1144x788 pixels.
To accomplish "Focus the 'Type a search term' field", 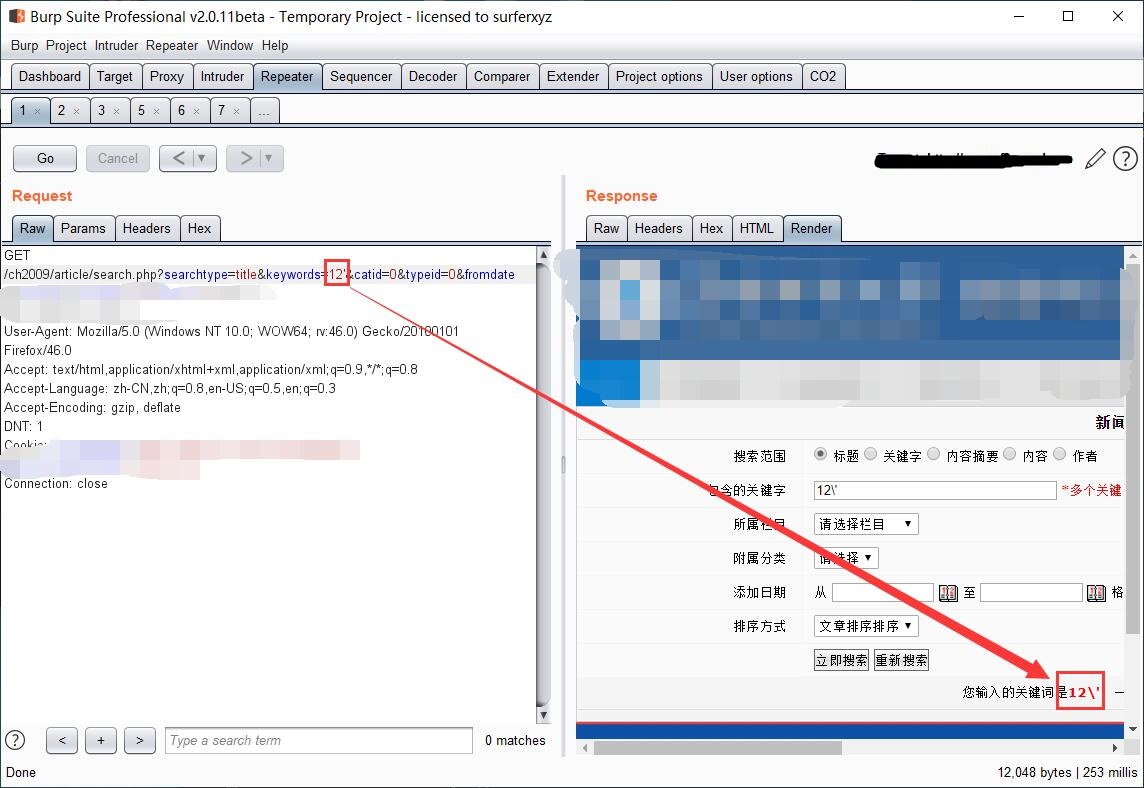I will coord(318,740).
